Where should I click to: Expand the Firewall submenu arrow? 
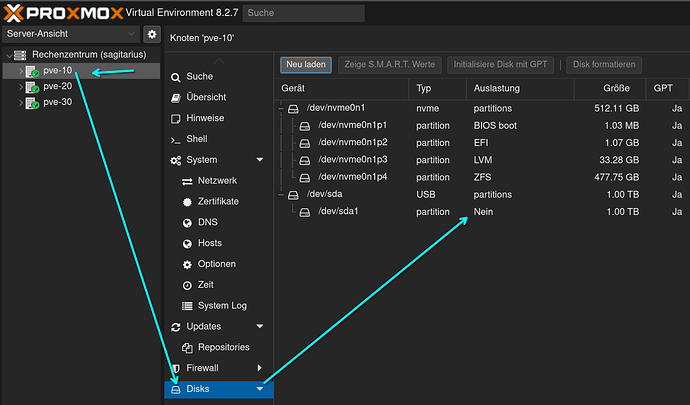[259, 368]
